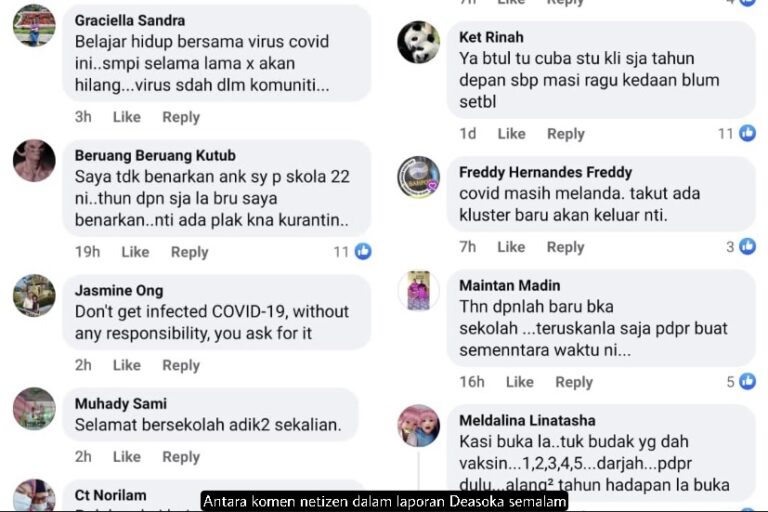768x512 pixels.
Task: Open Ct Norilam's profile name link
Action: 110,495
